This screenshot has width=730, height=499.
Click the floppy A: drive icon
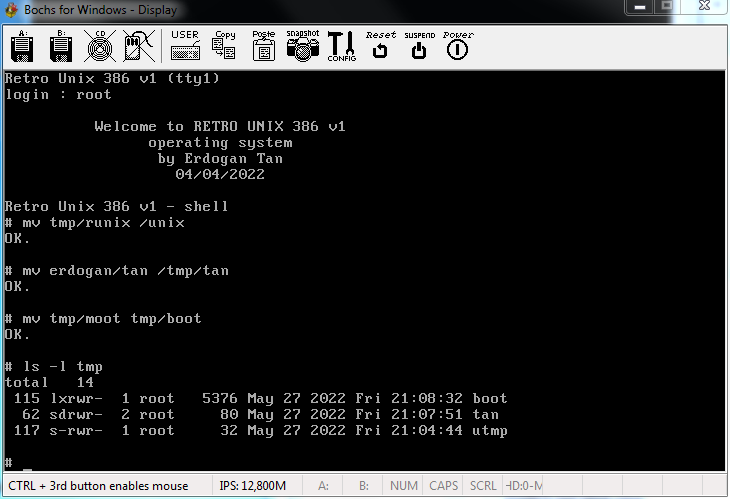(22, 47)
